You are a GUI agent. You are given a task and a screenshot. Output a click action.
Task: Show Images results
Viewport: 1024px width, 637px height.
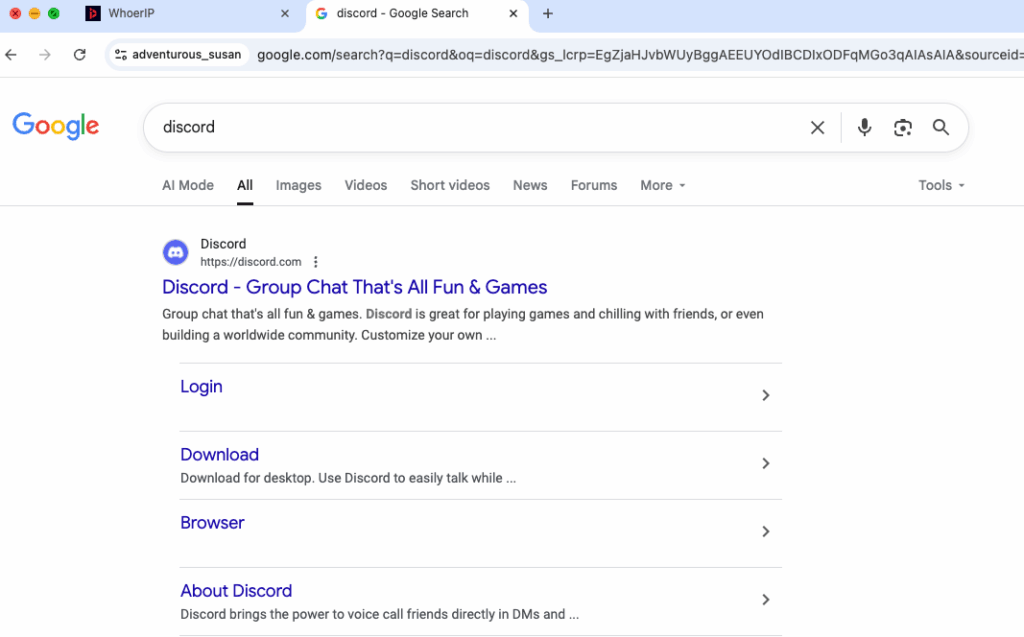(x=298, y=186)
